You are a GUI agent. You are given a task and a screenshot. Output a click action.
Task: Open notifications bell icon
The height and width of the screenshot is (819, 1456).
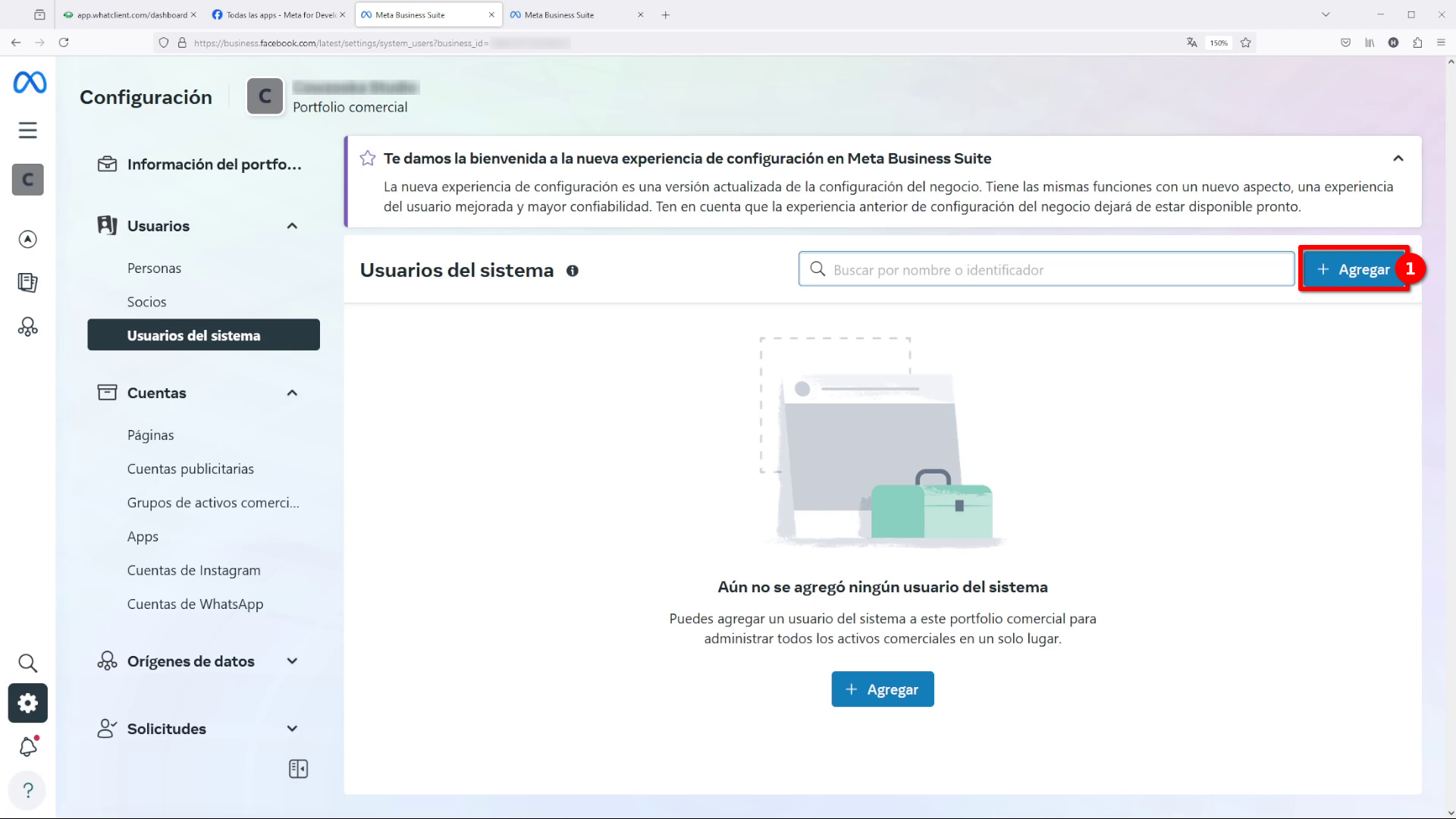[28, 747]
